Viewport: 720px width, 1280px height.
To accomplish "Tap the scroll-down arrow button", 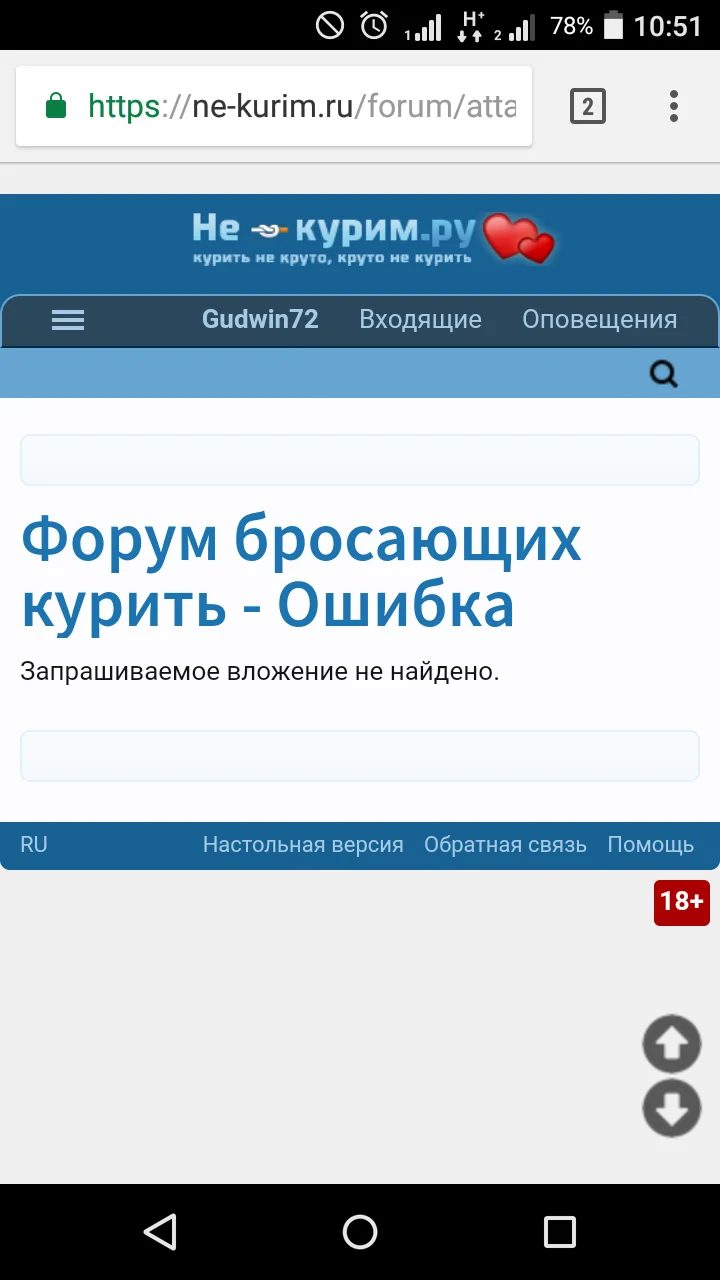I will pos(671,1108).
